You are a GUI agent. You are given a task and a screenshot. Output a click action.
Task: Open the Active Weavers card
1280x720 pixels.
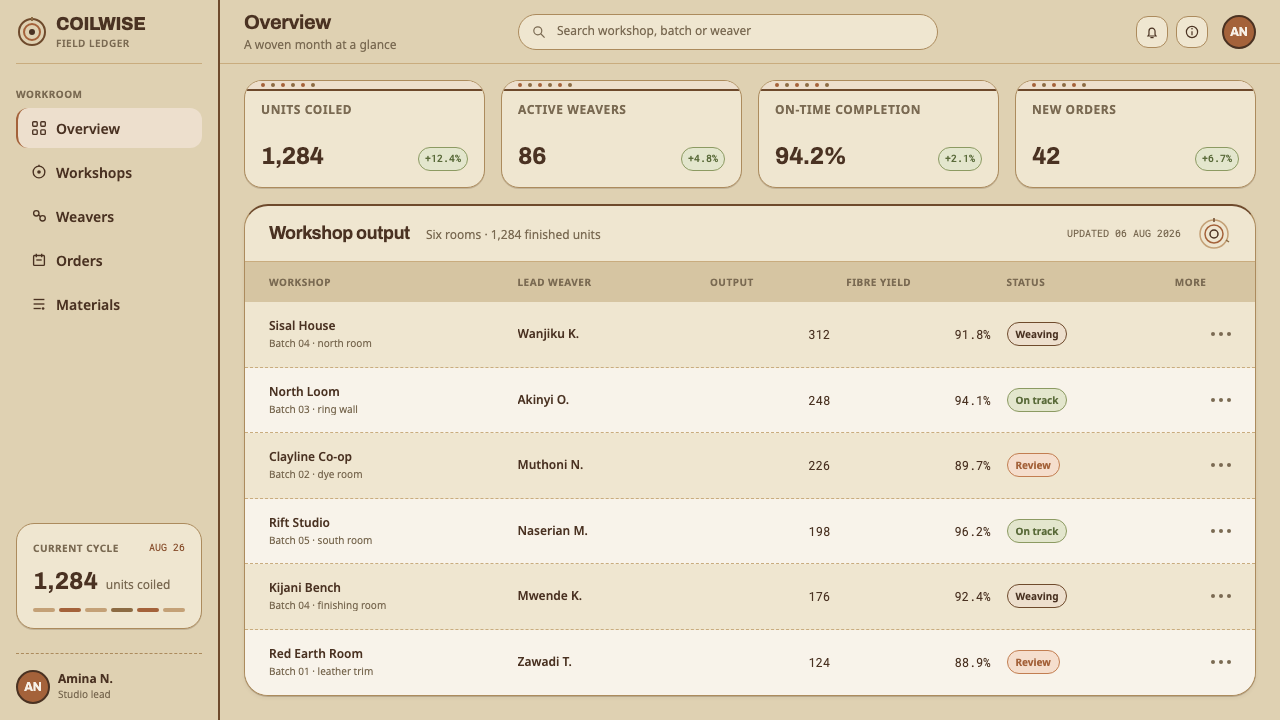point(621,134)
